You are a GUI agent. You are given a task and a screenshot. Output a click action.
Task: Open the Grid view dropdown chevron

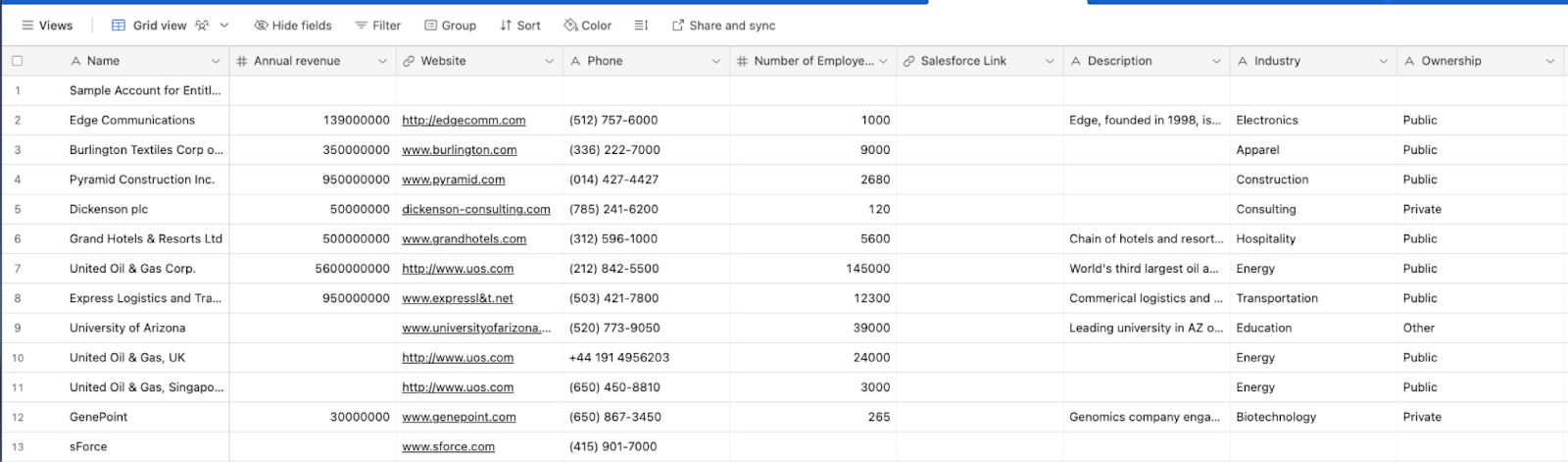pos(224,26)
